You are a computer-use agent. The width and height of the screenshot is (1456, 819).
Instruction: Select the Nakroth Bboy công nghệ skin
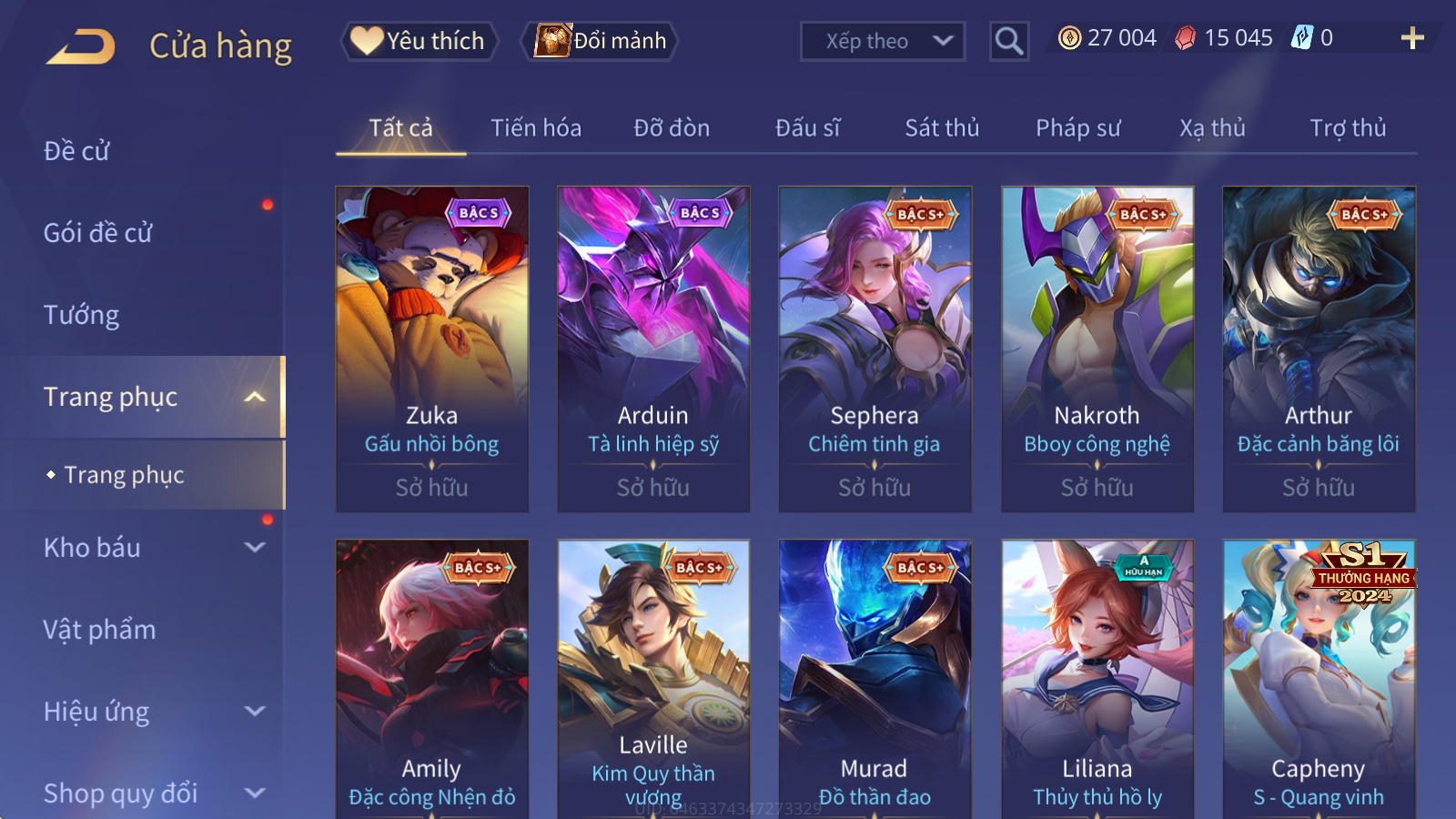(x=1097, y=349)
